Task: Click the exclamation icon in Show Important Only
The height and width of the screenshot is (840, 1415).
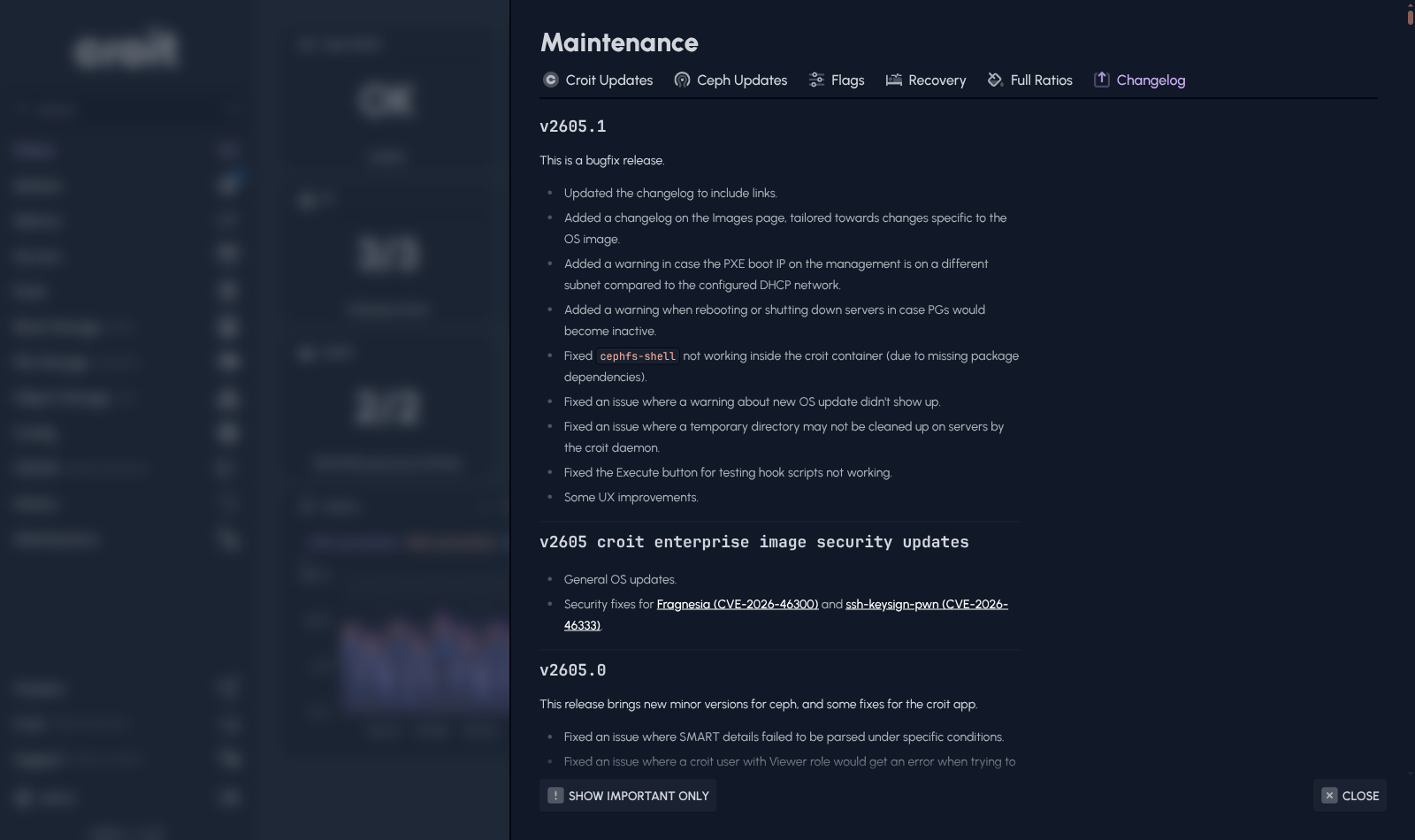Action: tap(555, 795)
